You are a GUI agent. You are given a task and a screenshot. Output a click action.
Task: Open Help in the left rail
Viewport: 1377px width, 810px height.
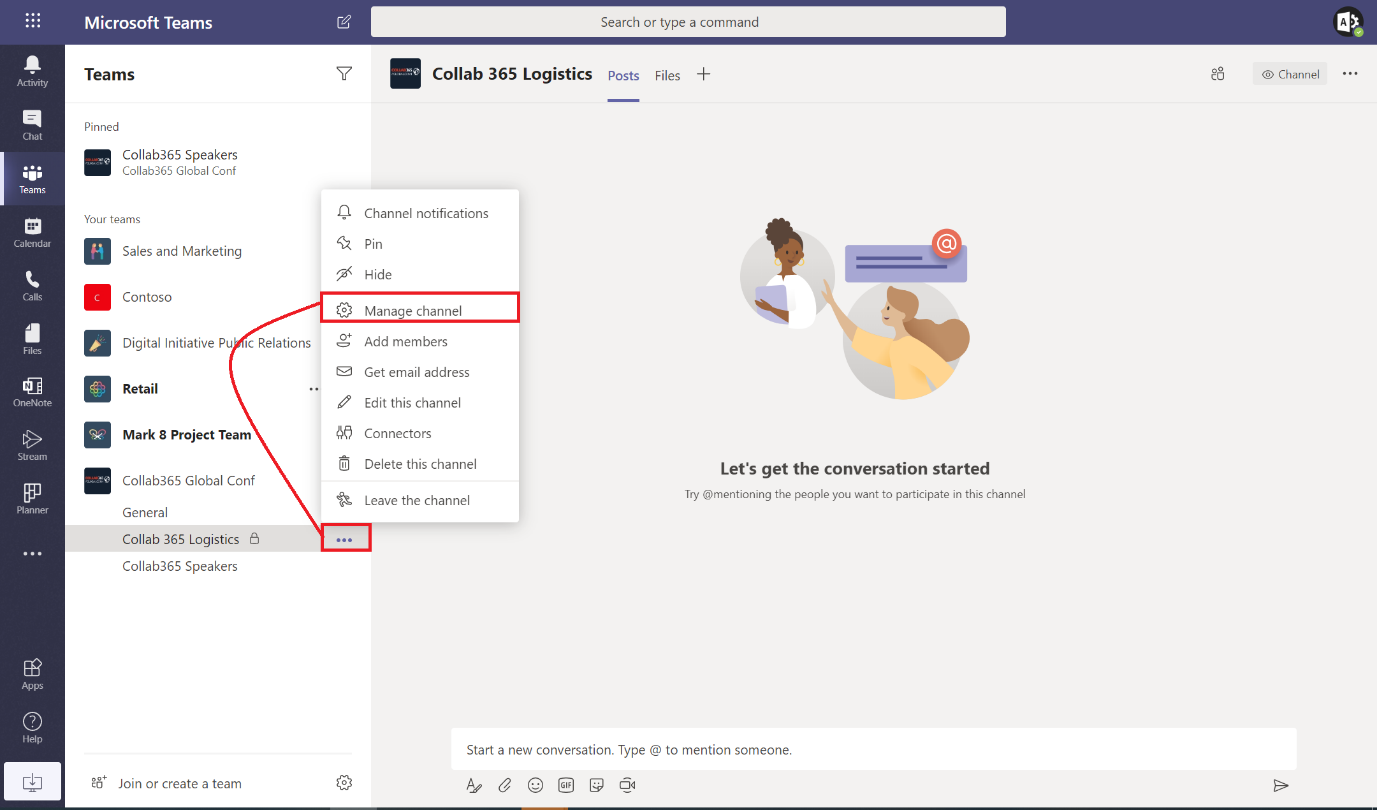(32, 728)
